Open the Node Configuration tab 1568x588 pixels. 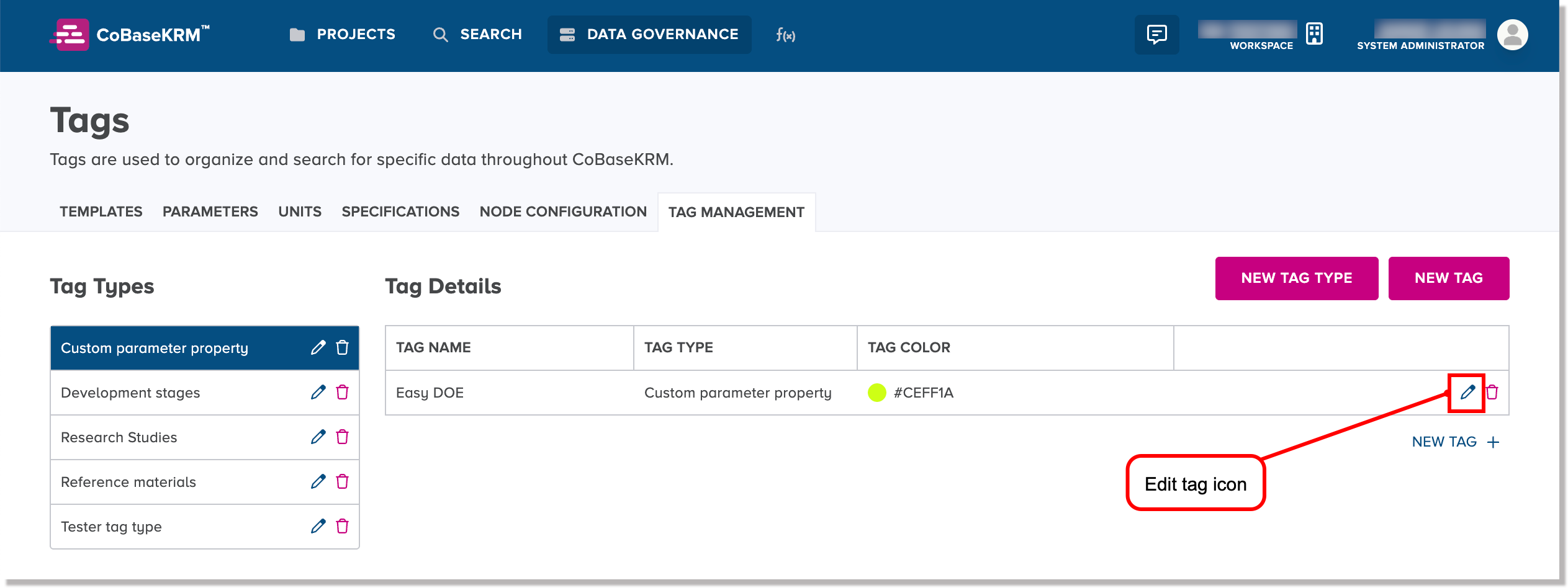pyautogui.click(x=562, y=212)
